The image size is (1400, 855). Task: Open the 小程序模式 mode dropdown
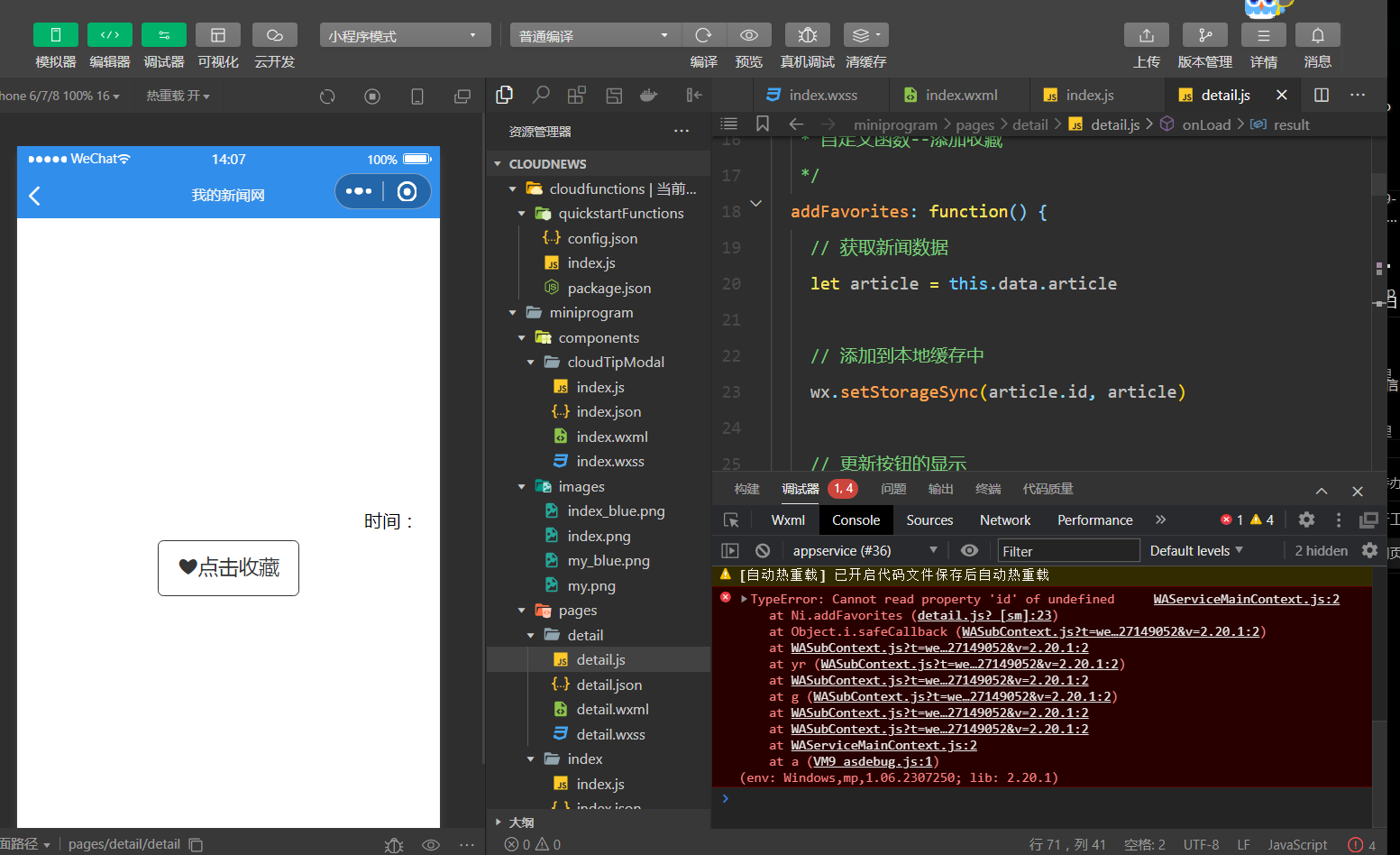click(405, 35)
